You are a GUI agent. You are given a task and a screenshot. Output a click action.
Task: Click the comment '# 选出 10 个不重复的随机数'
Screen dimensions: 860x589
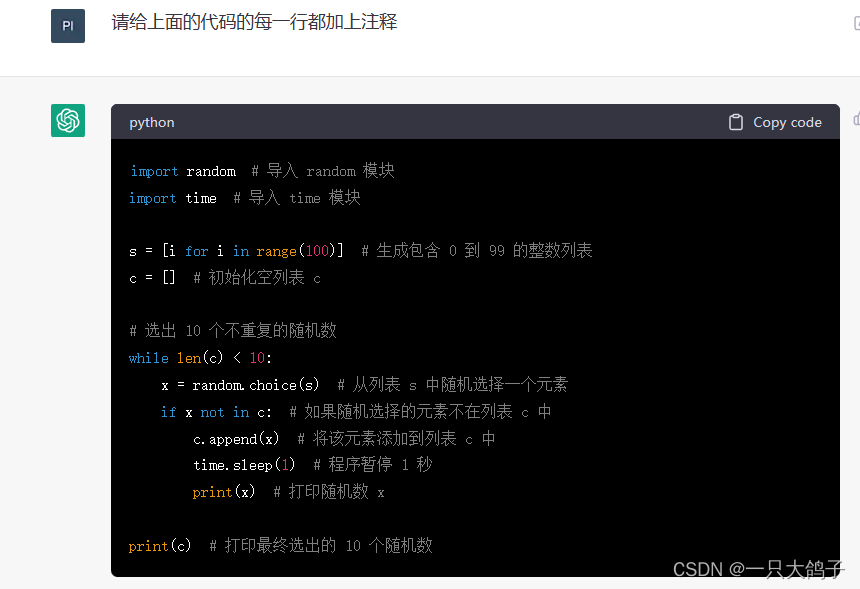[233, 331]
